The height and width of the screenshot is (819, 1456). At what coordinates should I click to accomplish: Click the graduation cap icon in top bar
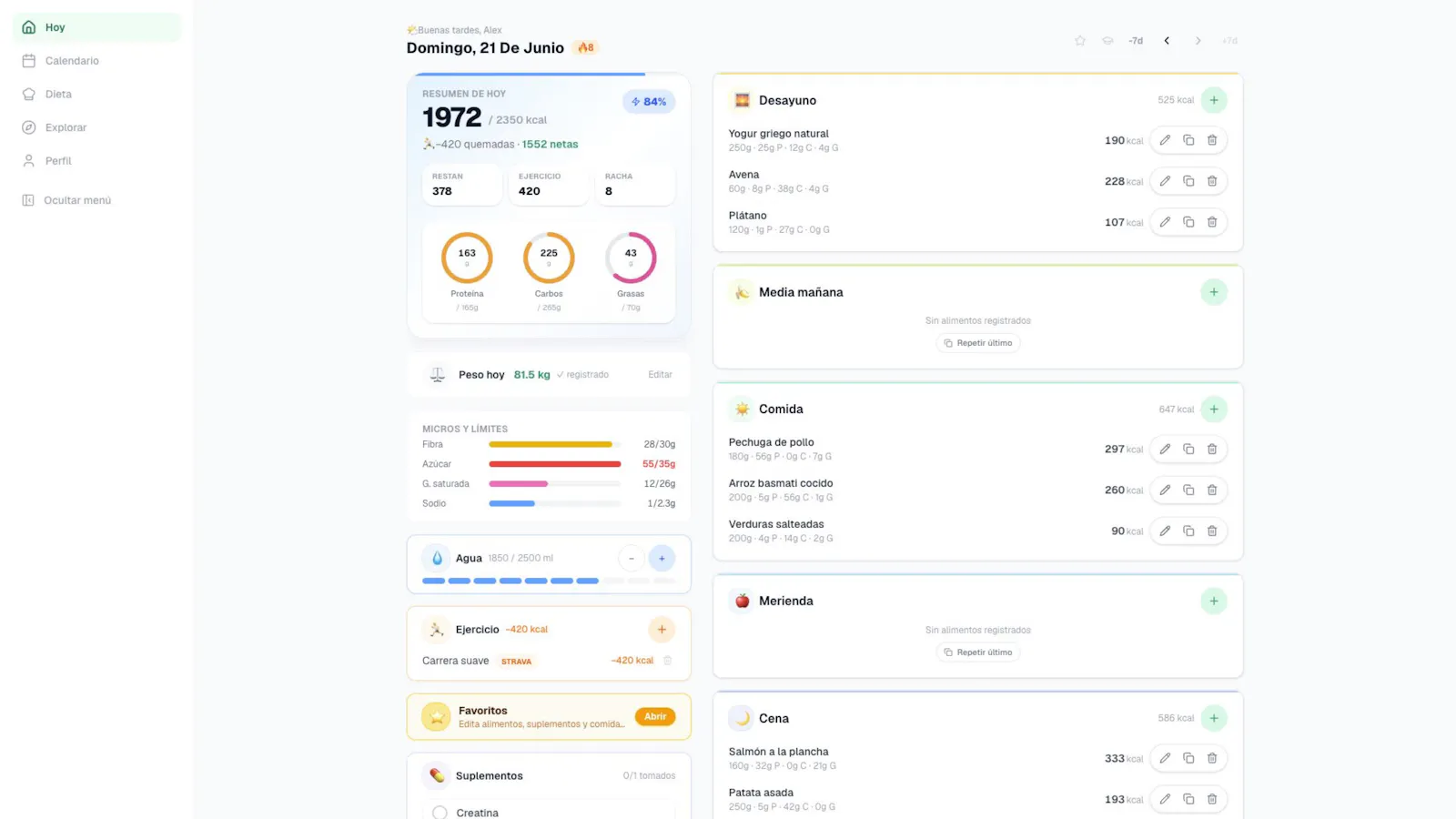tap(1107, 41)
